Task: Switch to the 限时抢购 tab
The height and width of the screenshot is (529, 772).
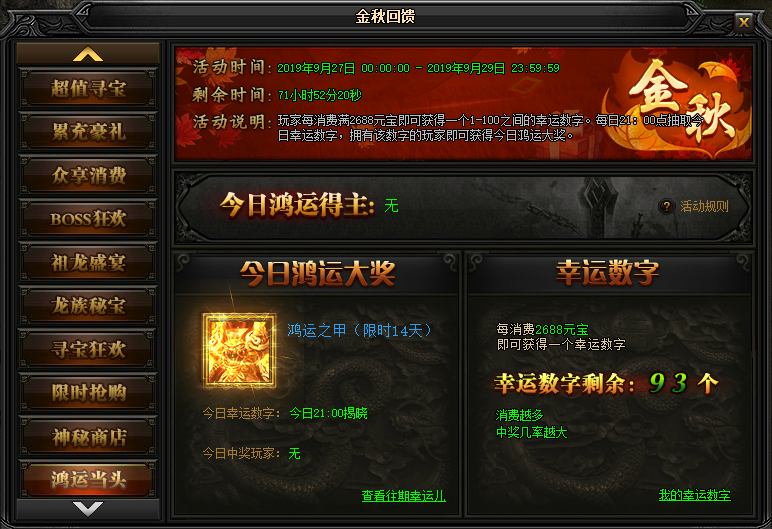Action: (x=88, y=393)
